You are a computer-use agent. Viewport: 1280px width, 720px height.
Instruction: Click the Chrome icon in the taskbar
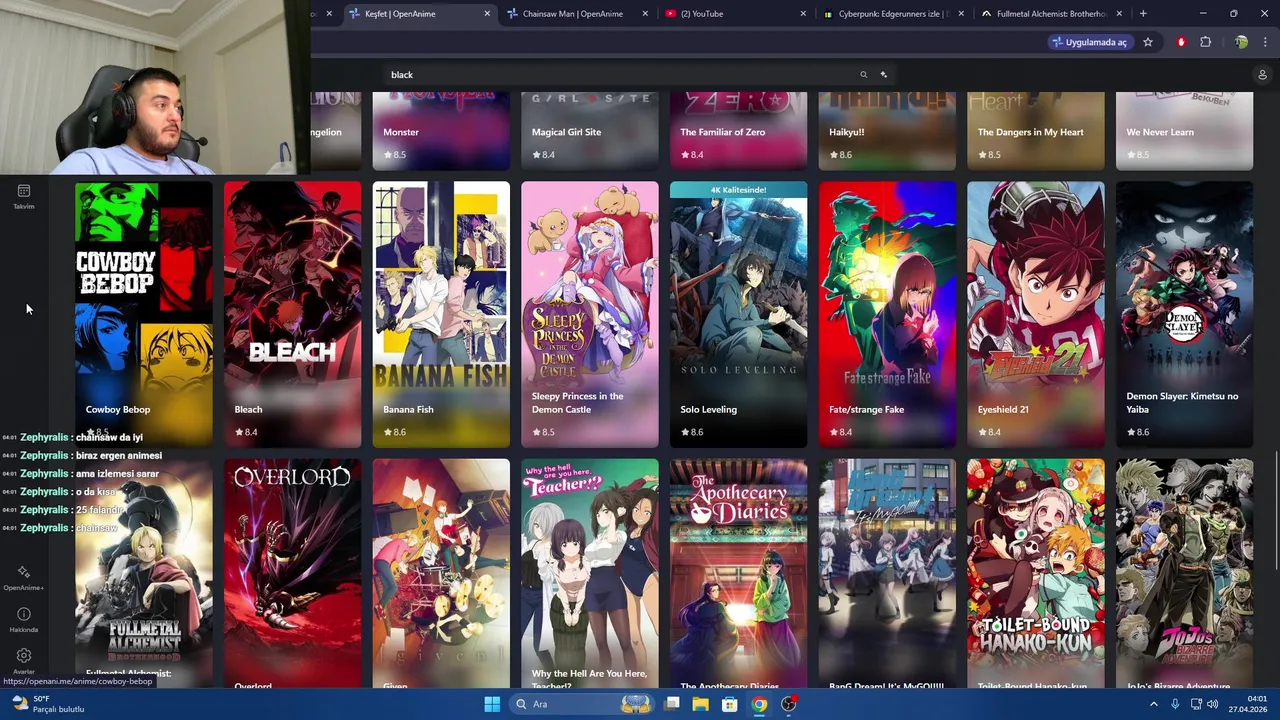point(759,704)
